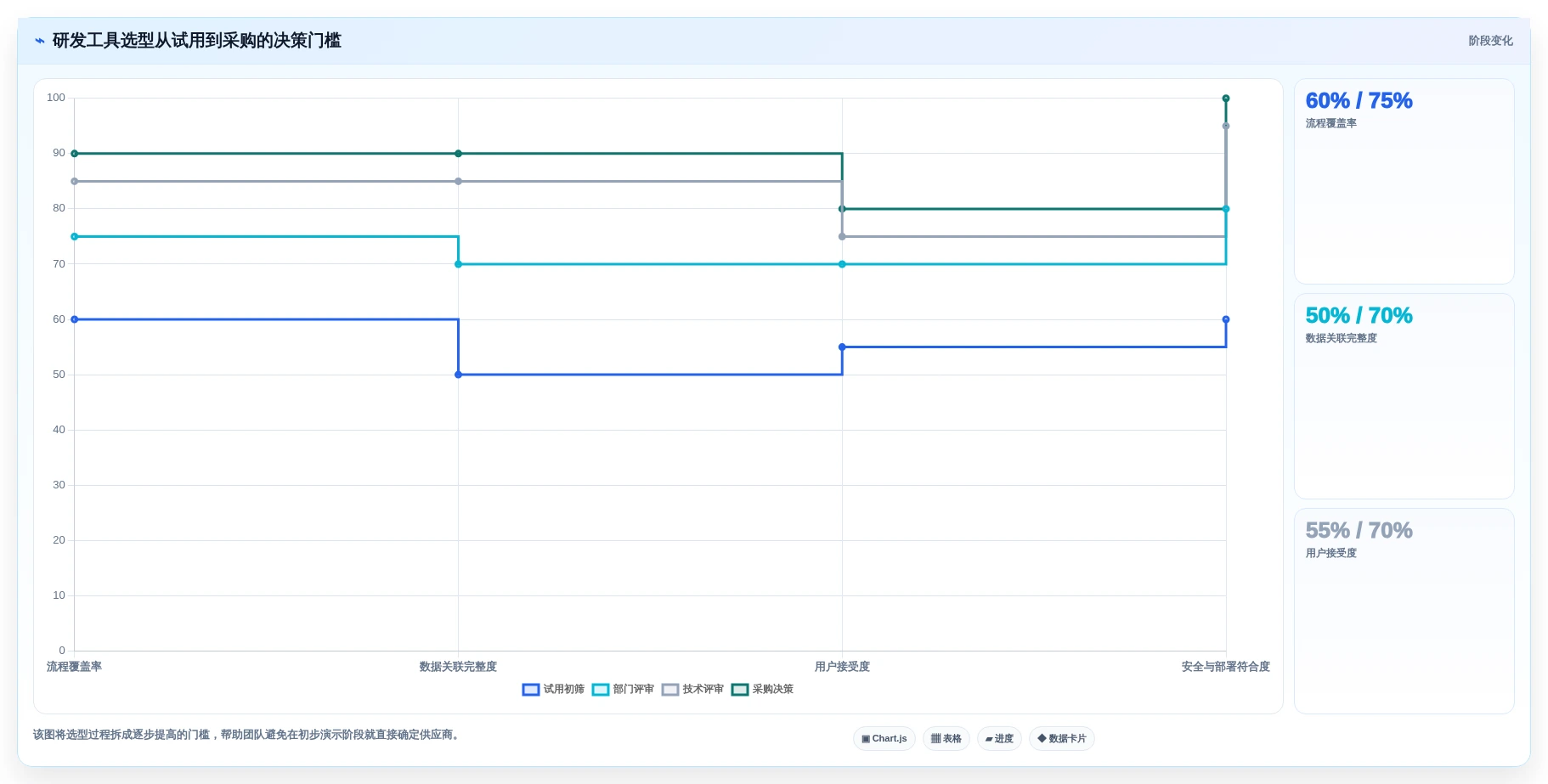Image resolution: width=1548 pixels, height=784 pixels.
Task: Click 部门评审 point at 用户接受度 (70)
Action: (842, 264)
